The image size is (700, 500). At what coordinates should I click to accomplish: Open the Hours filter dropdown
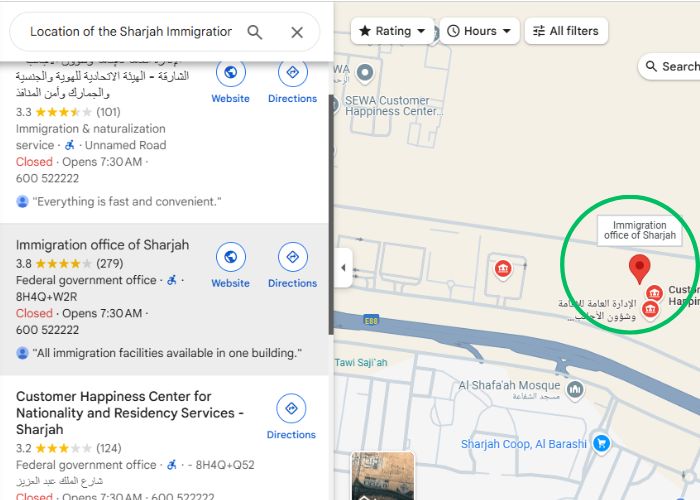point(479,31)
